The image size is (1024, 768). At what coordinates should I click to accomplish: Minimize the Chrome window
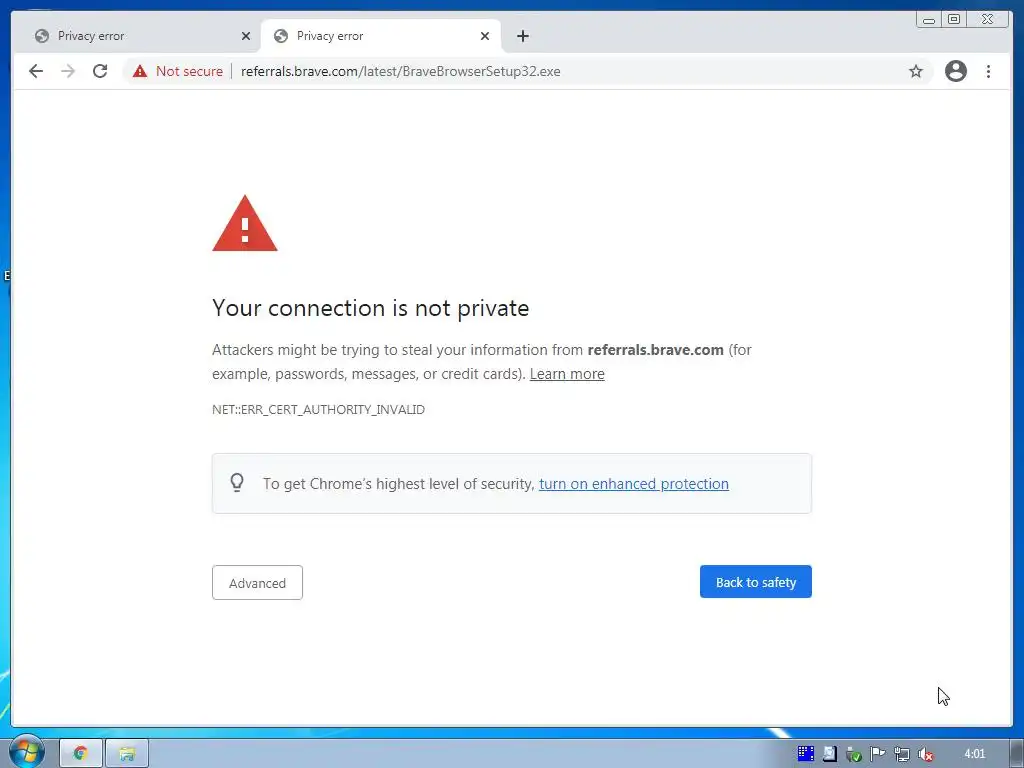929,20
